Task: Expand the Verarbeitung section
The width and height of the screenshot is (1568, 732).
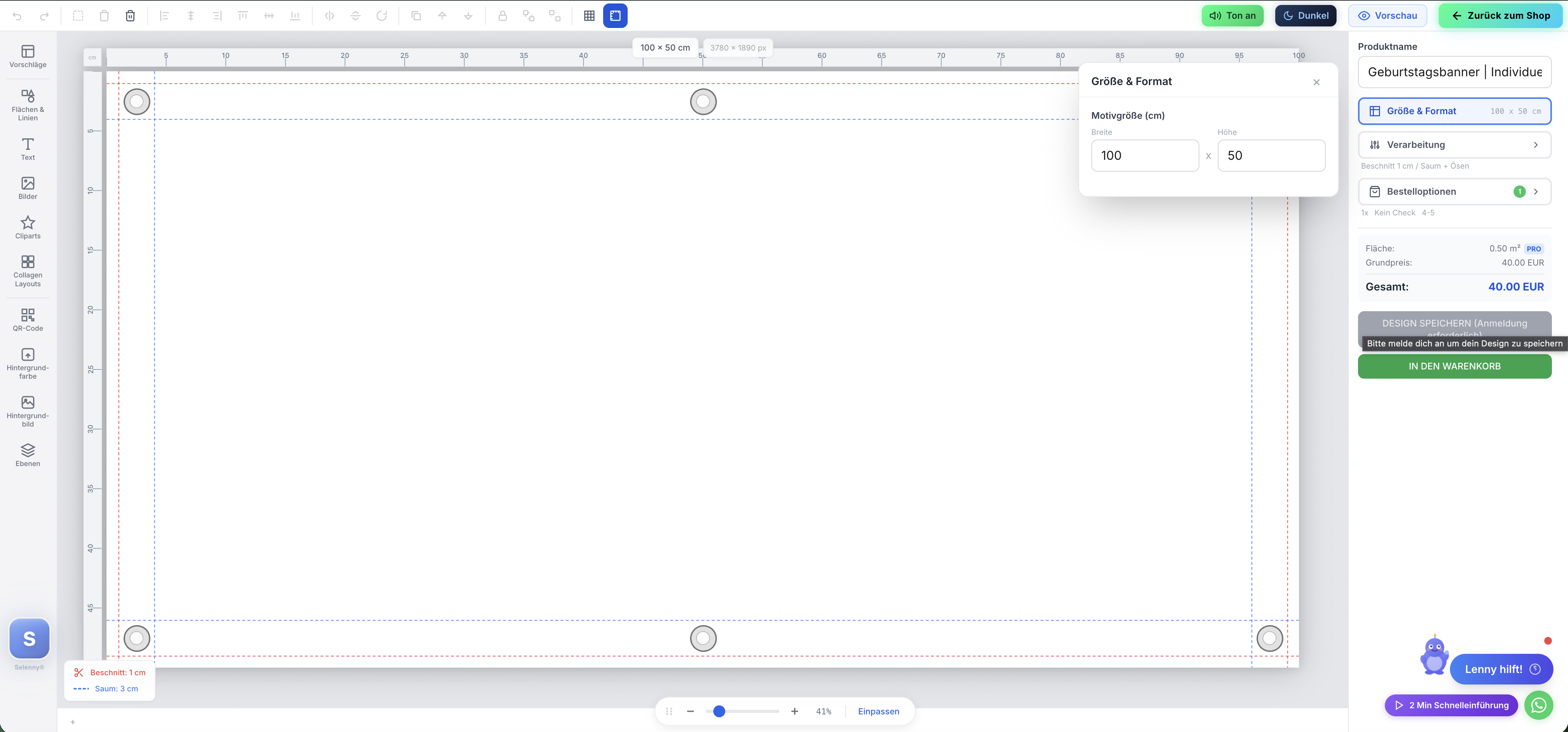Action: [1453, 145]
